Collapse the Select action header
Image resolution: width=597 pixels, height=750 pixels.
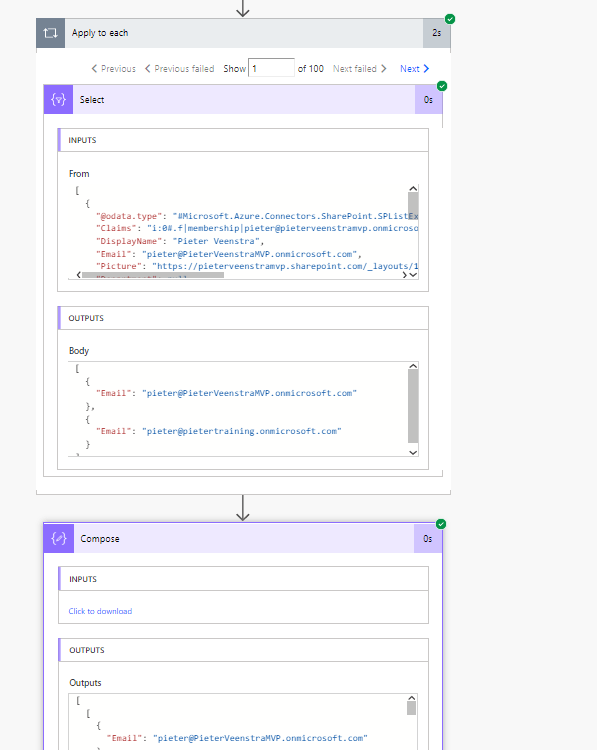243,99
